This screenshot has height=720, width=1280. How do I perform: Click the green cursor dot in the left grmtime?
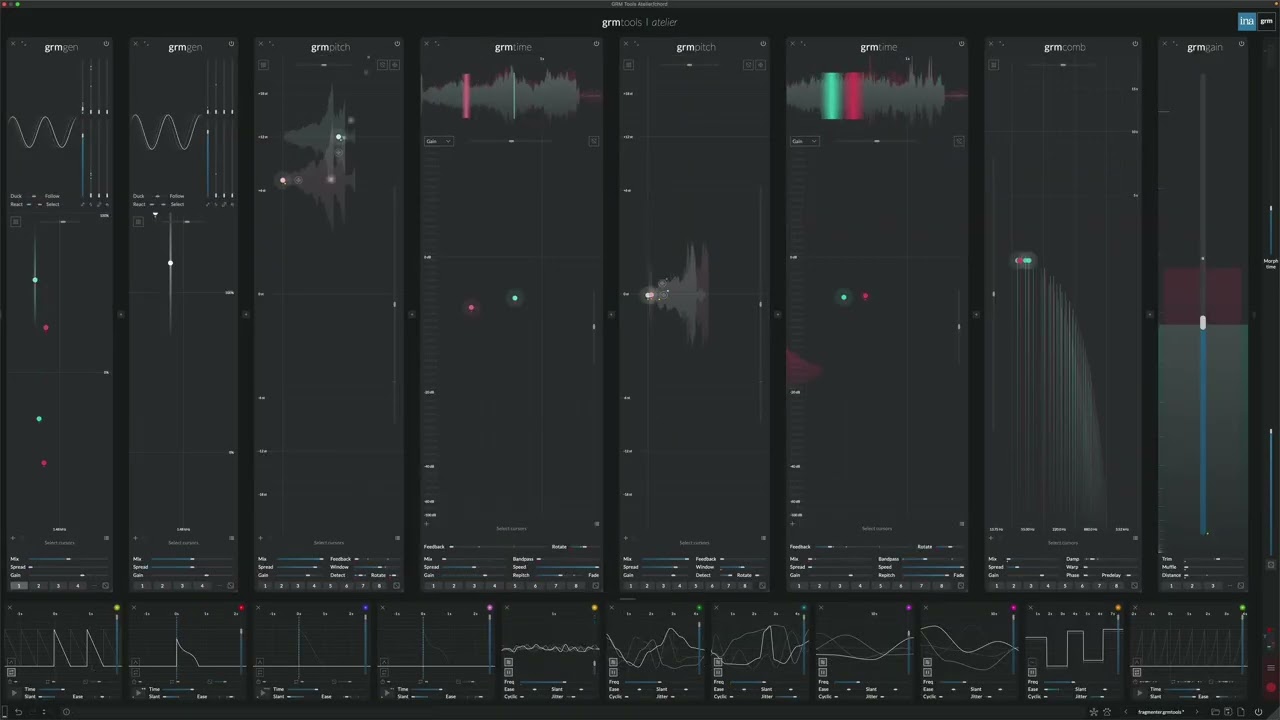pos(515,298)
